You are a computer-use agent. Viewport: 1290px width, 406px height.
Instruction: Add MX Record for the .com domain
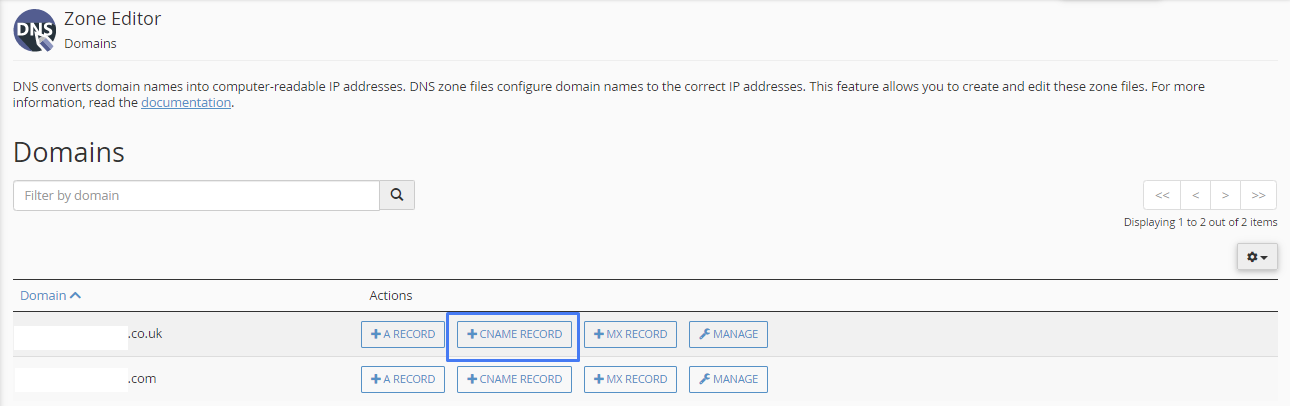click(630, 379)
